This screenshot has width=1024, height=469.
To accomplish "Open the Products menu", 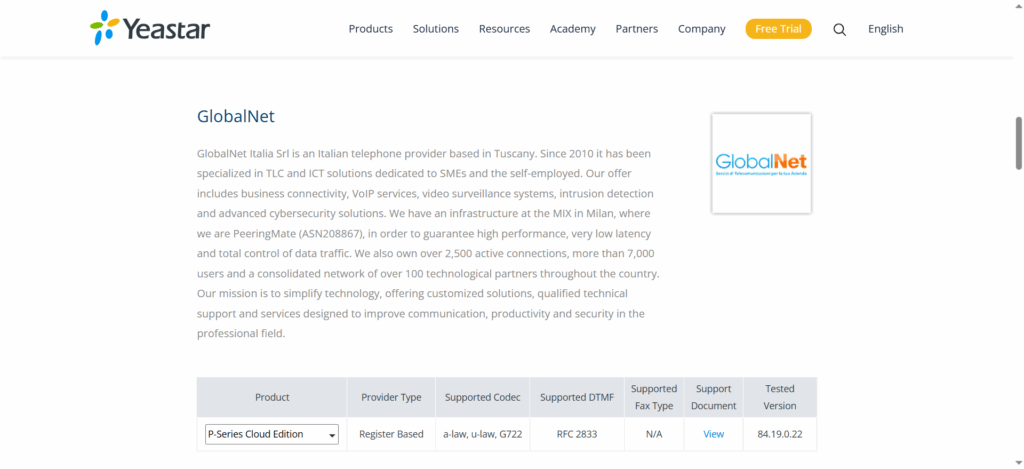I will 370,29.
